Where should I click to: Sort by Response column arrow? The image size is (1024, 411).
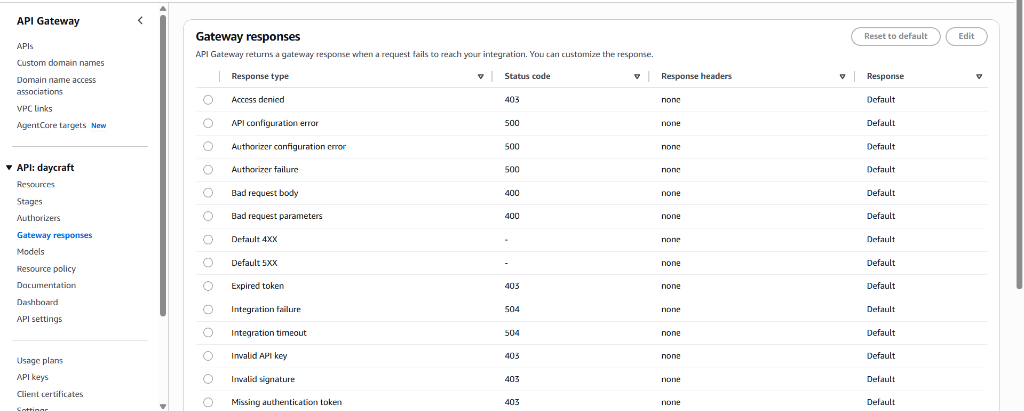tap(979, 76)
